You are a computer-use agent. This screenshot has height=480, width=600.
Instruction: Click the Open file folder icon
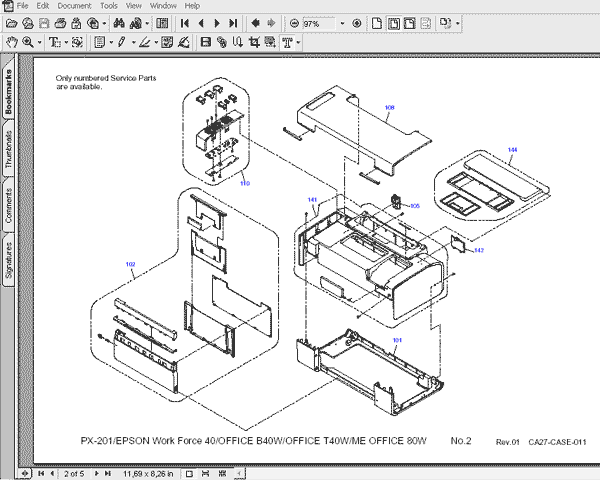(12, 23)
